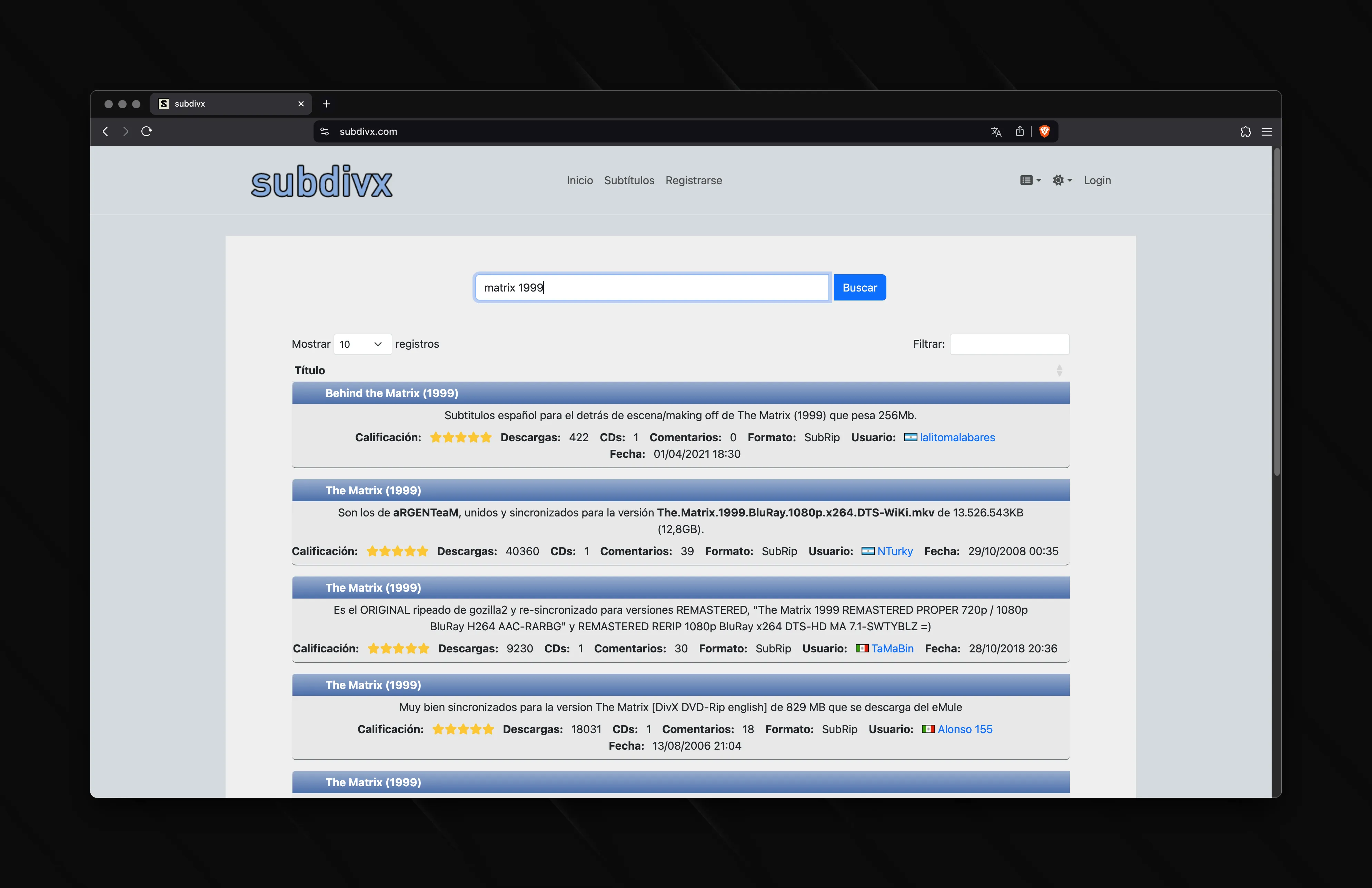The height and width of the screenshot is (888, 1372).
Task: Open user NTurky profile
Action: [895, 551]
